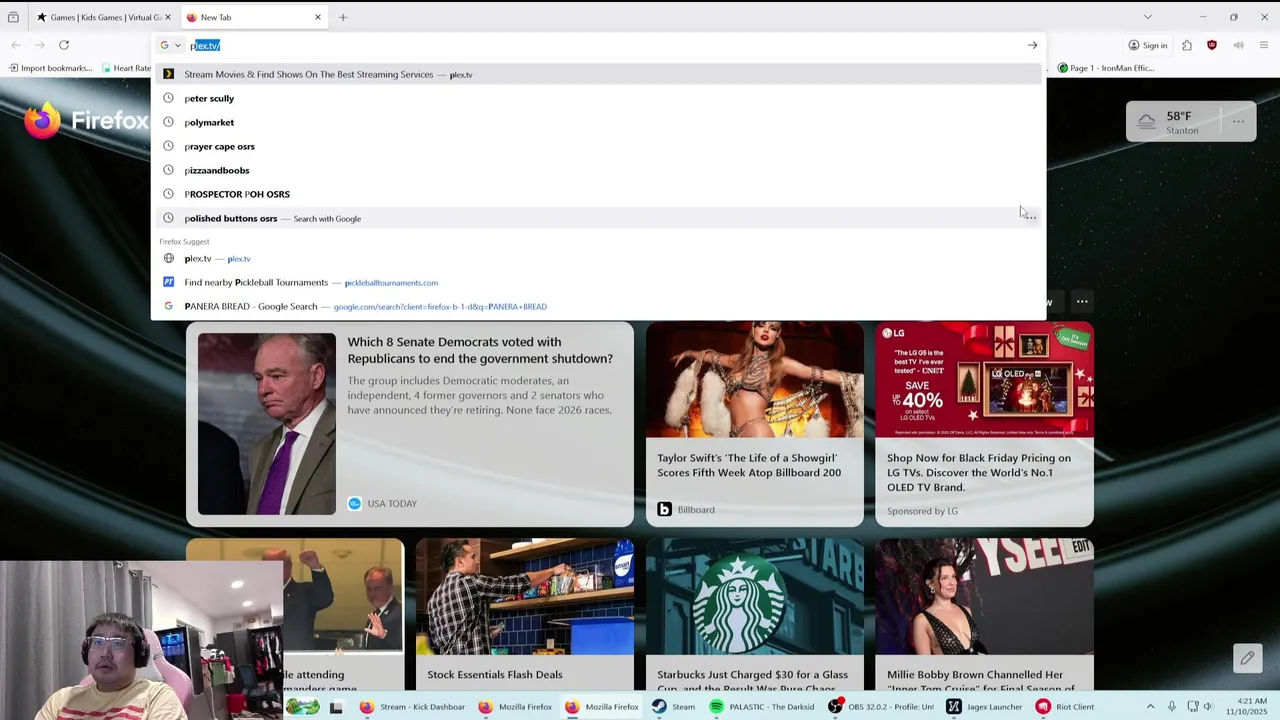
Task: Click the Firefox logo on new tab page
Action: click(42, 121)
